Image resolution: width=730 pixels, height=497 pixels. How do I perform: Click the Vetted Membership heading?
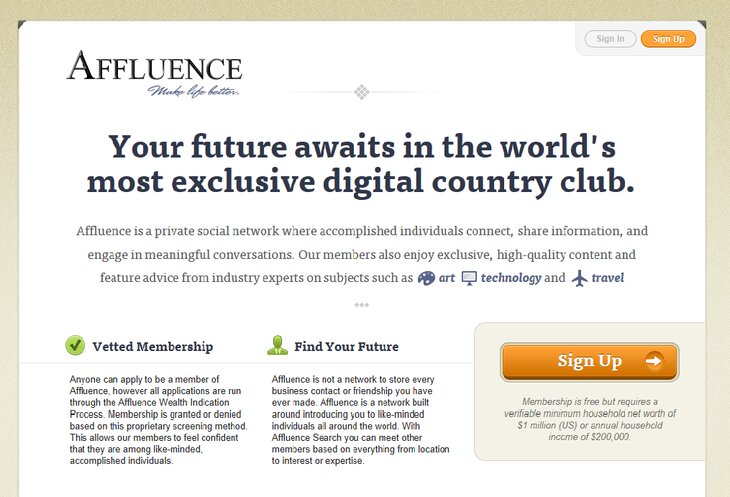click(x=152, y=347)
